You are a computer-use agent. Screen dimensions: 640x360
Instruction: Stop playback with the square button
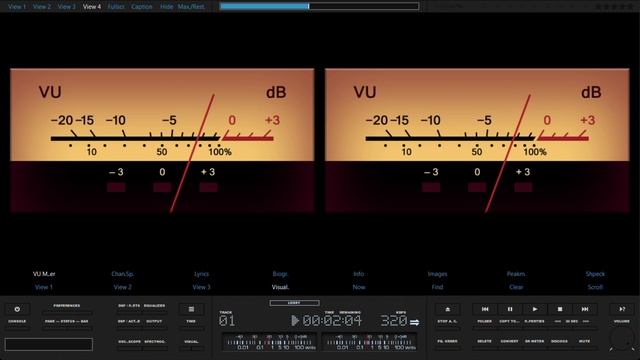point(560,309)
